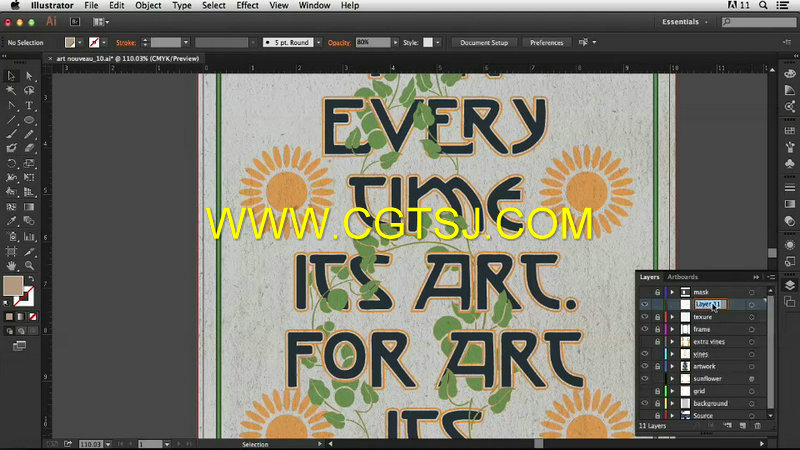
Task: Select the Eraser tool
Action: (29, 148)
